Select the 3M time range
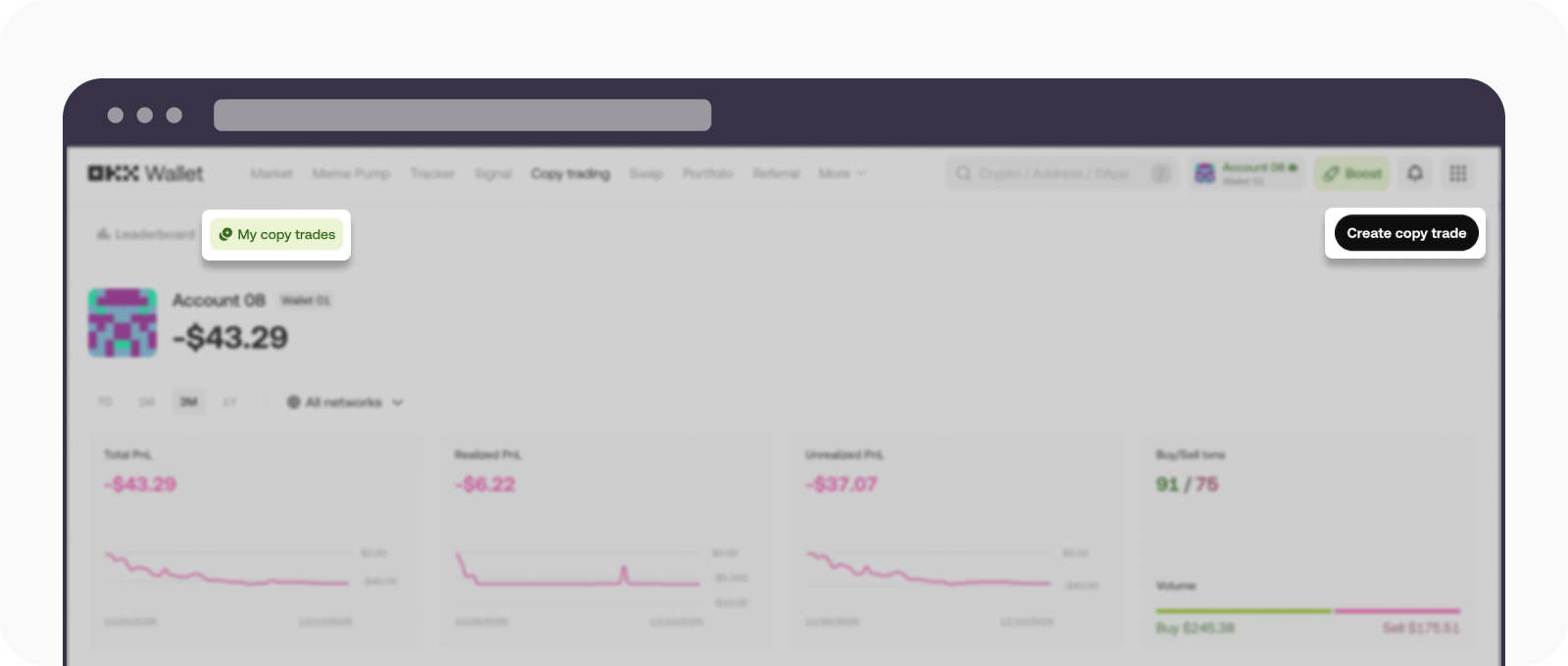 (x=188, y=403)
